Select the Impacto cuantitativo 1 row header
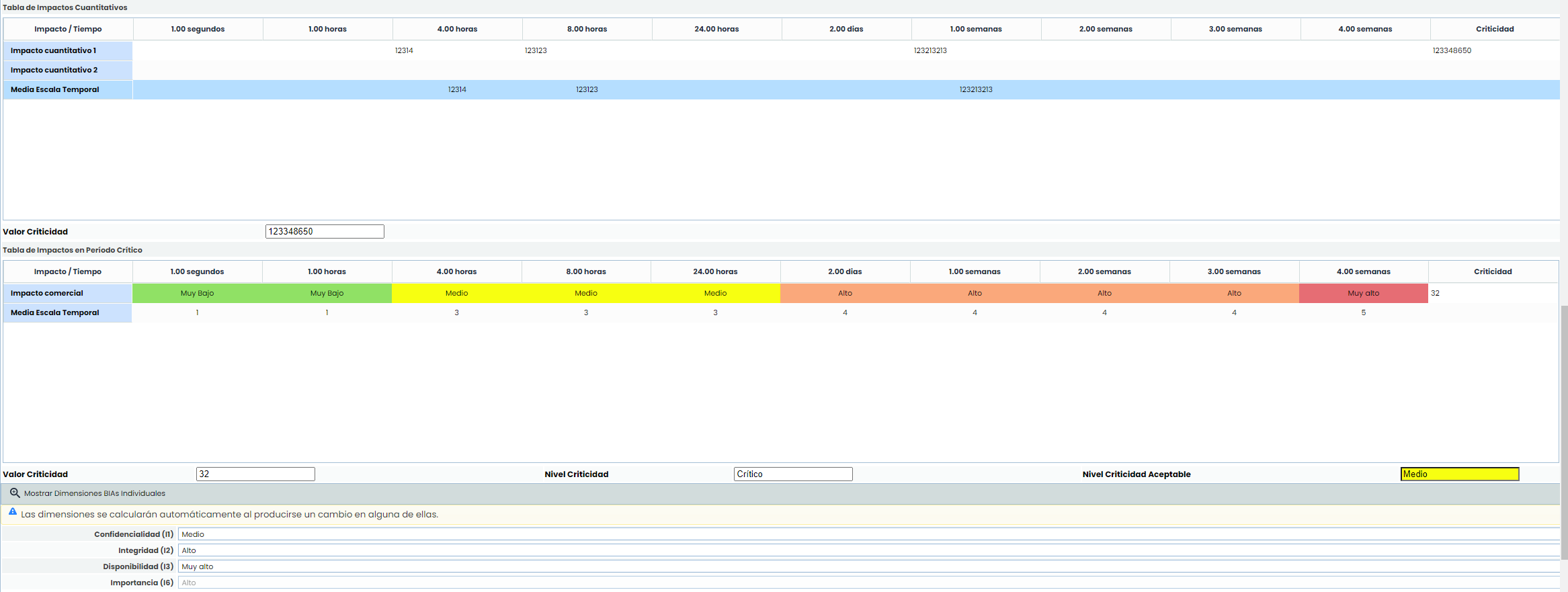Viewport: 1568px width, 592px height. [x=67, y=51]
